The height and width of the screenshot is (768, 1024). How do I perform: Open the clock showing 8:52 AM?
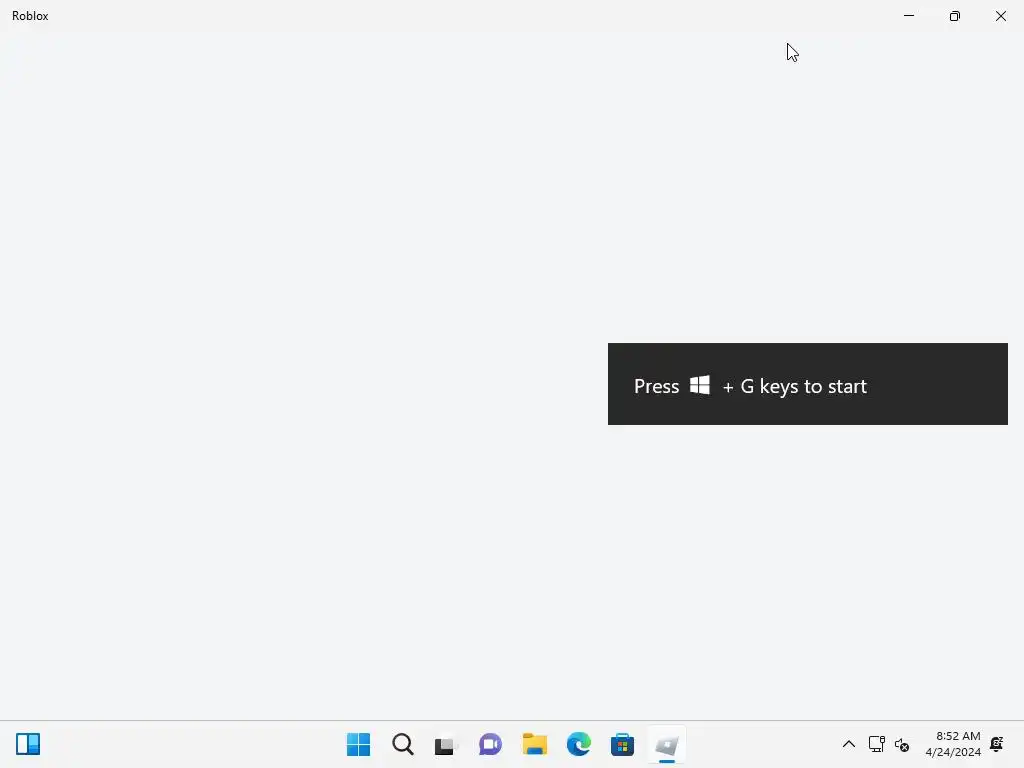(x=953, y=744)
